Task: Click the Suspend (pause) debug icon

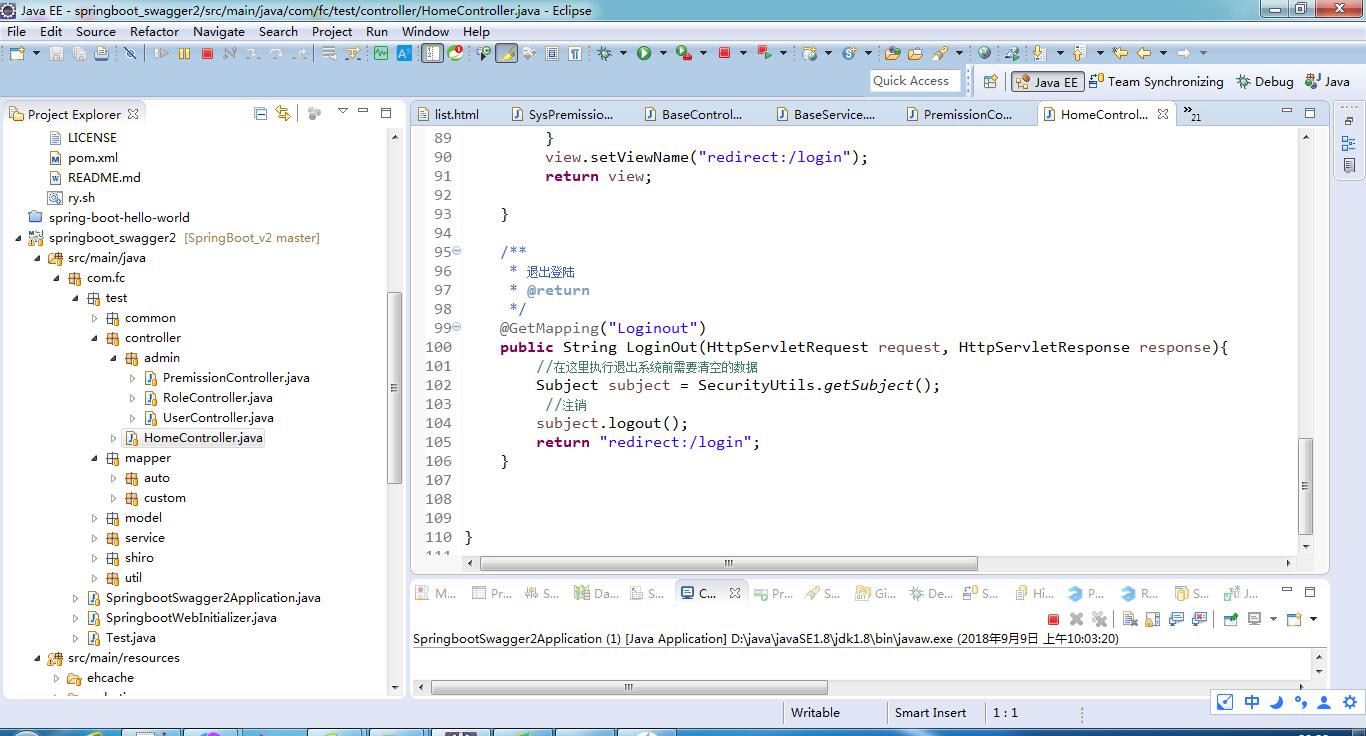Action: (x=184, y=53)
